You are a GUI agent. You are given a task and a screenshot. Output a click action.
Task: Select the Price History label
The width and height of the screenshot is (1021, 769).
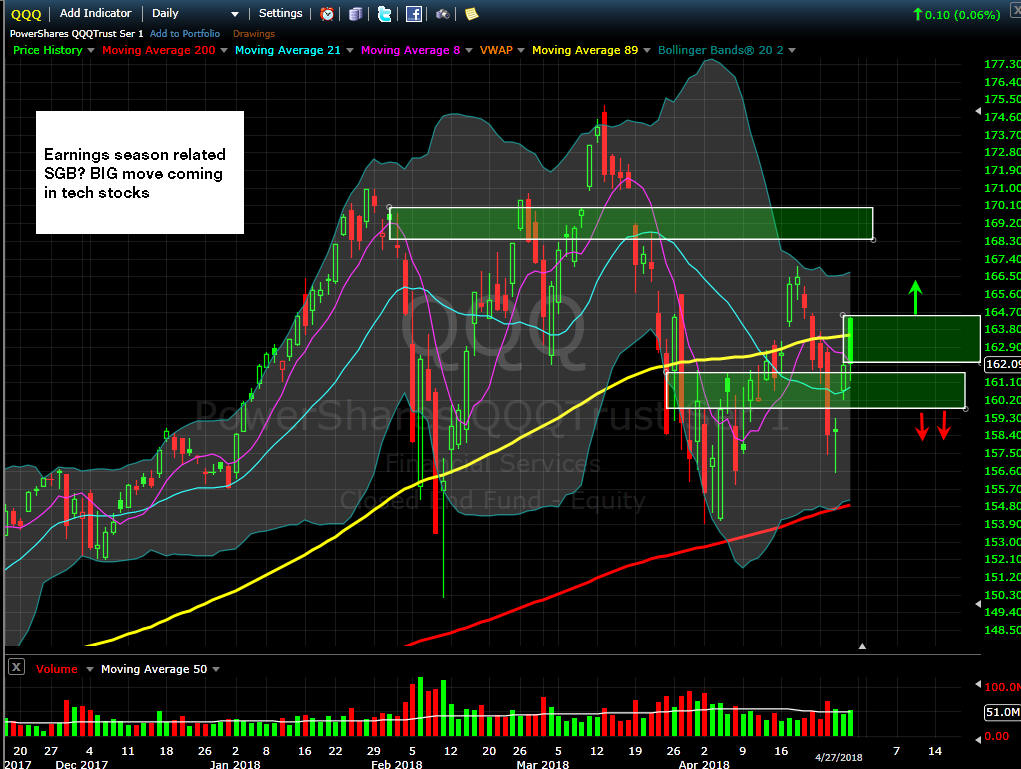48,50
